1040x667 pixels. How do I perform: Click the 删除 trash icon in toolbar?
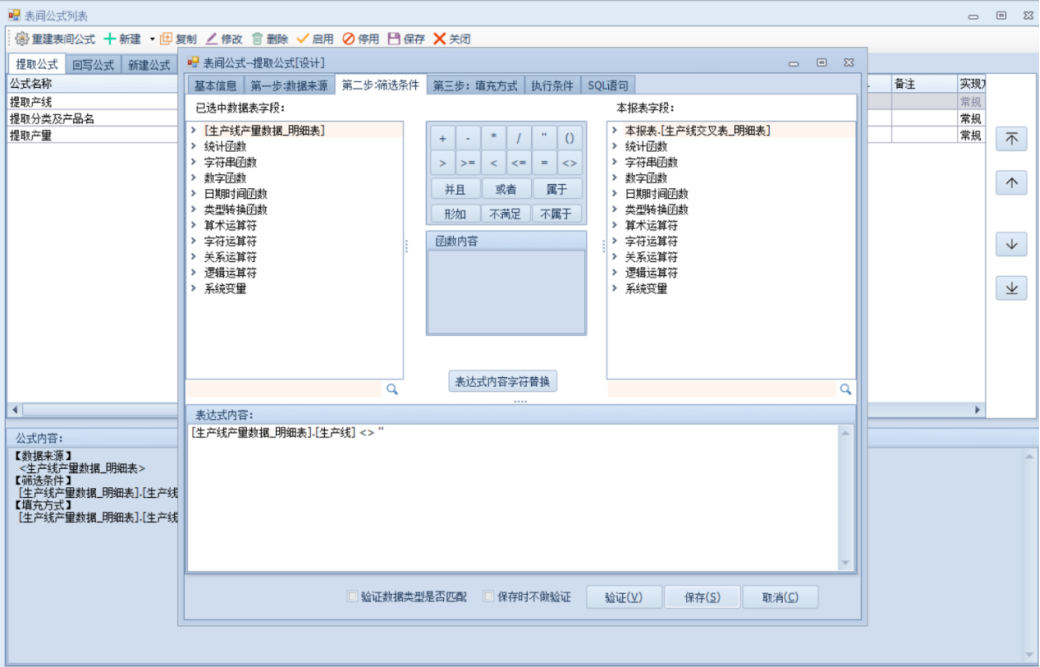(257, 39)
